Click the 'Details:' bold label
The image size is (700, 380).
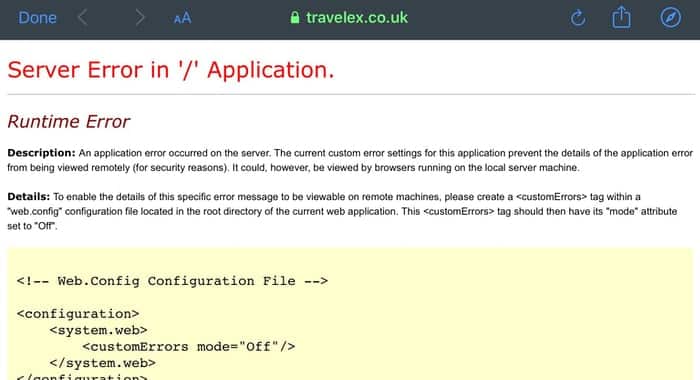click(28, 197)
